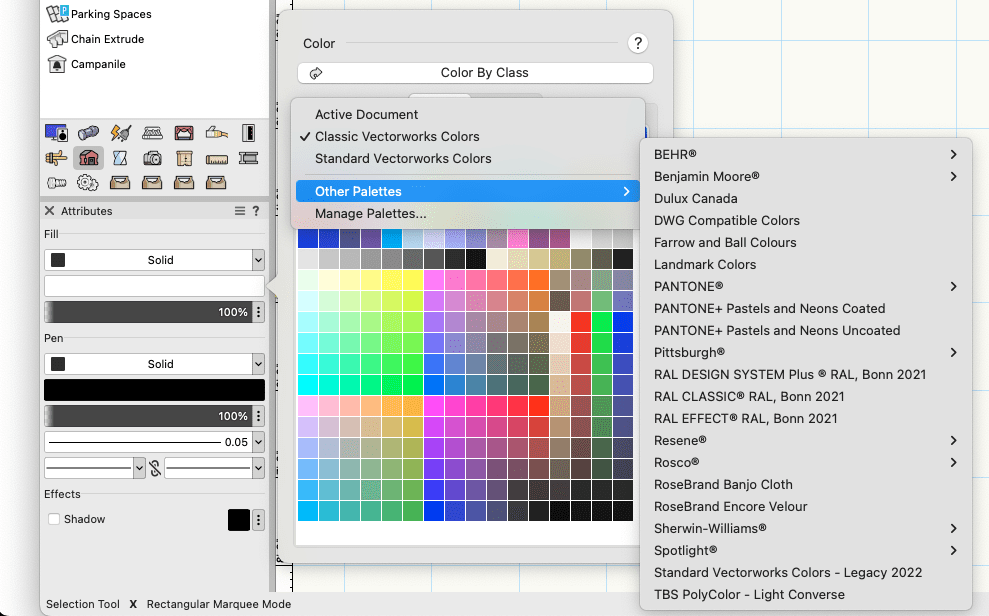The width and height of the screenshot is (989, 616).
Task: Expand the BEHR® submenu
Action: (x=806, y=154)
